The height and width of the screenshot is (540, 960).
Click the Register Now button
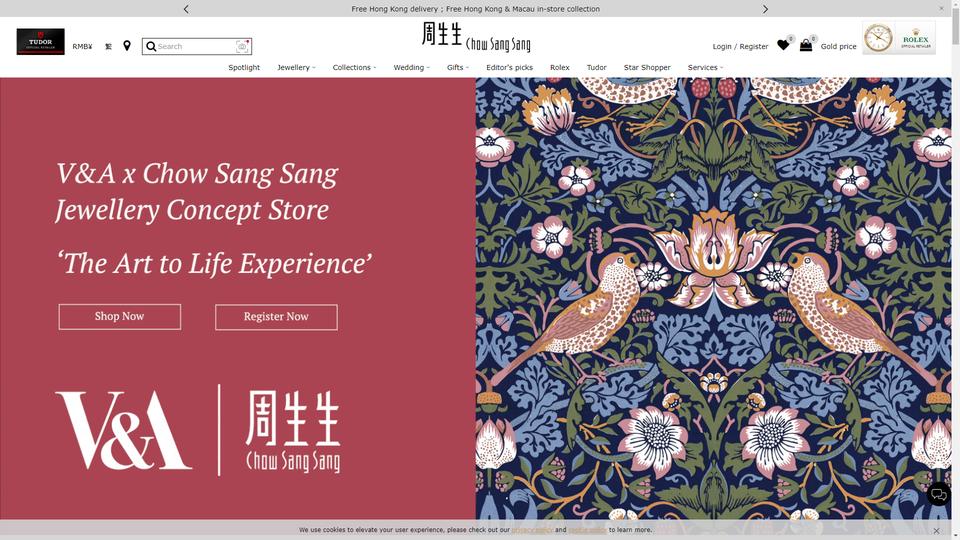coord(276,317)
